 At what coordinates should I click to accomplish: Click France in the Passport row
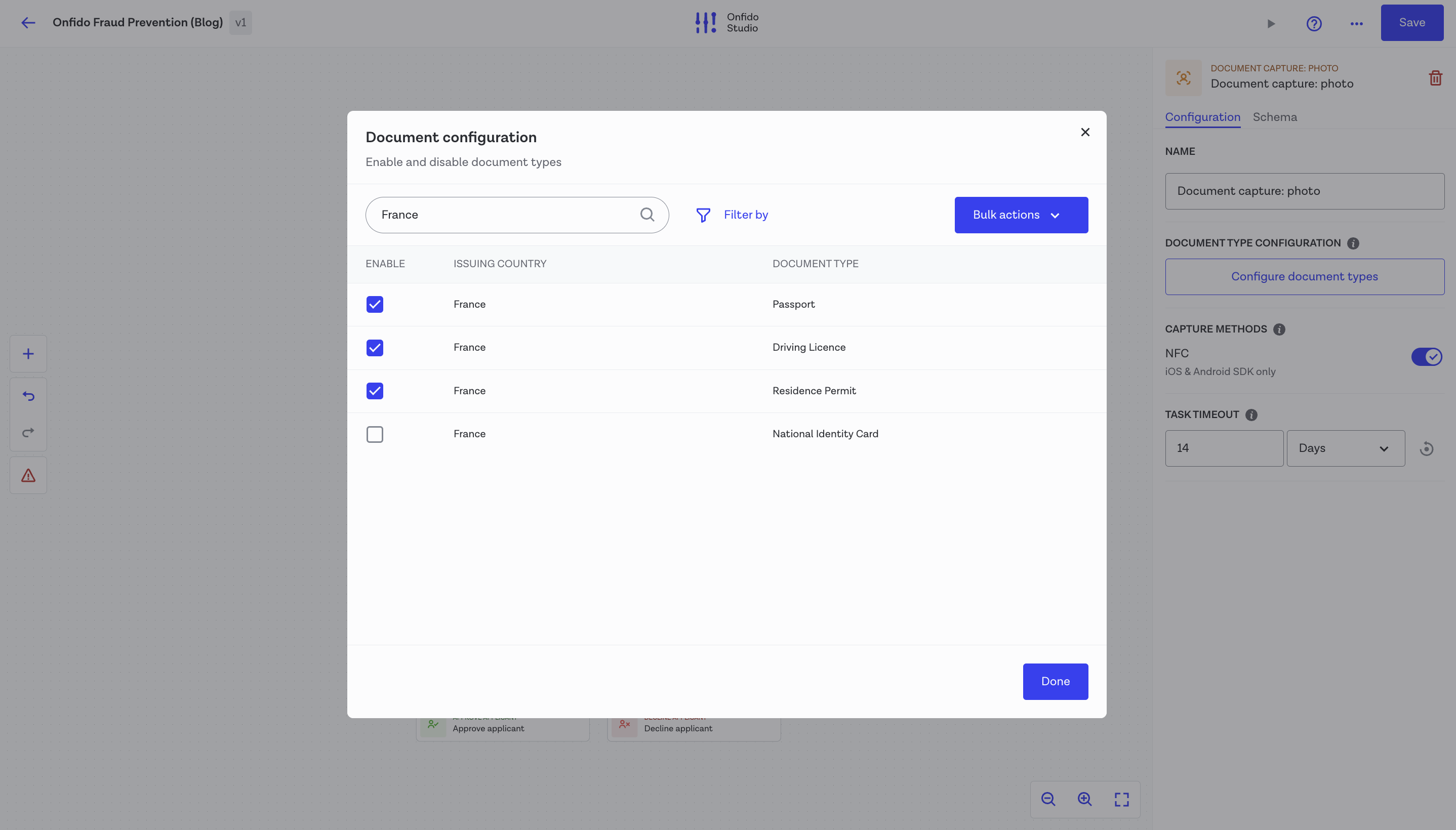pyautogui.click(x=469, y=304)
